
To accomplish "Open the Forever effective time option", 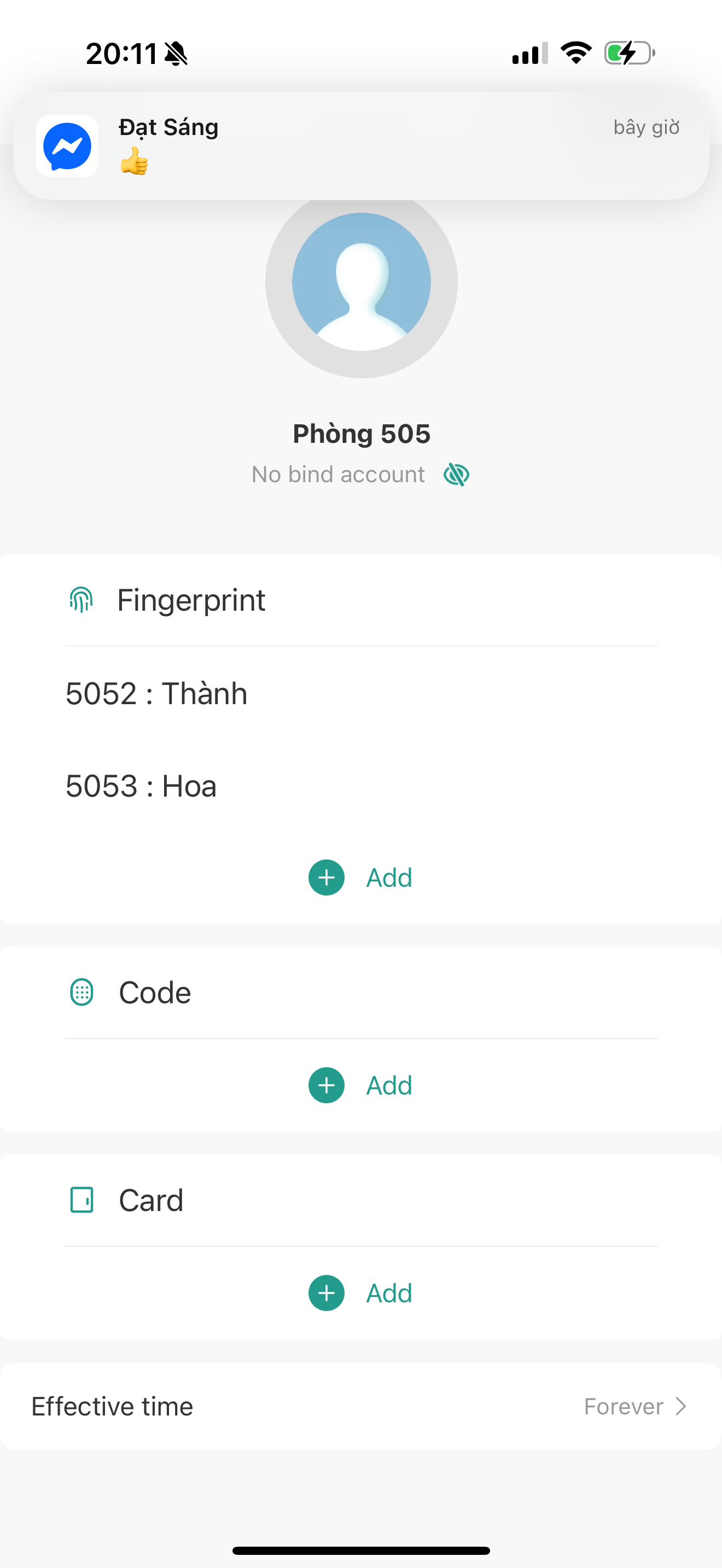I will pos(624,1406).
